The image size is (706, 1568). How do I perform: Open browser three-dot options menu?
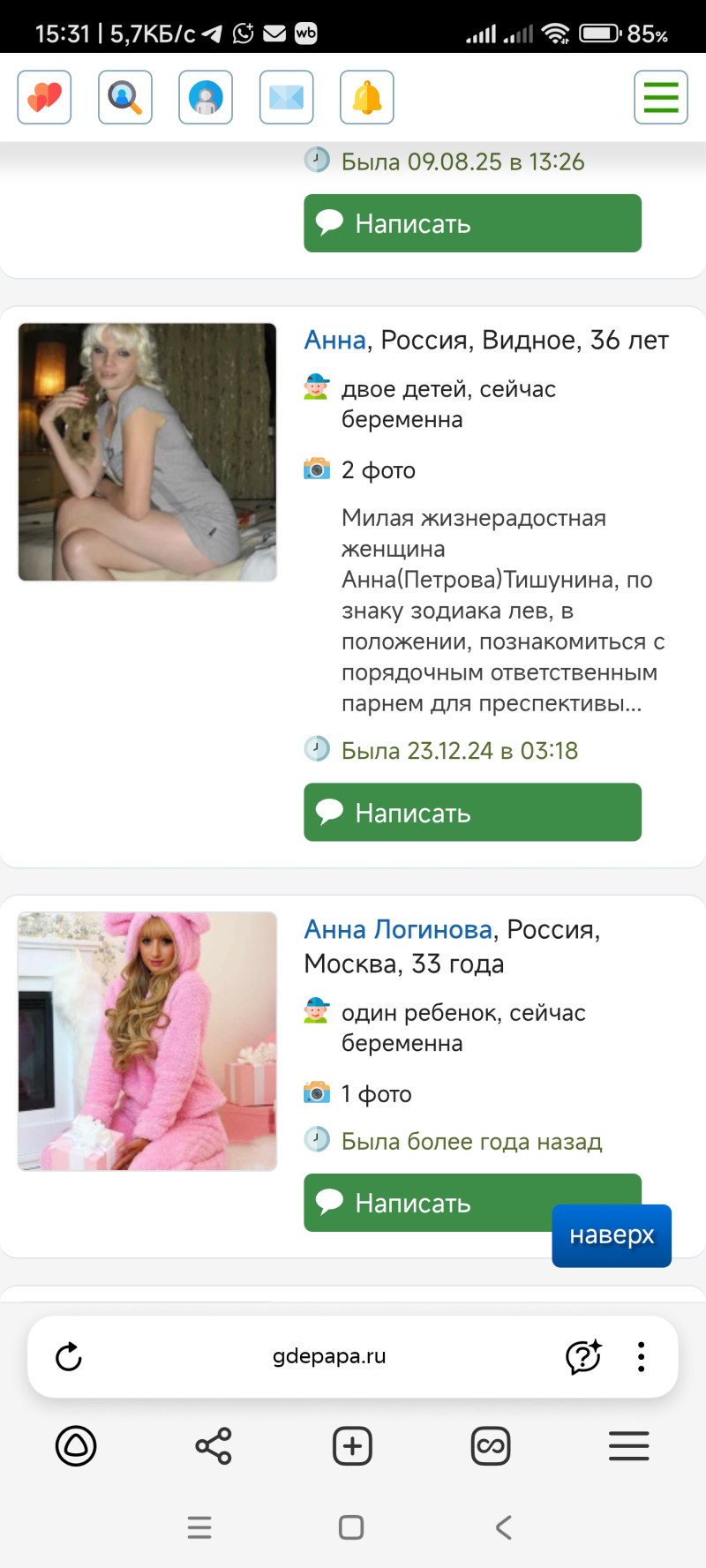click(x=642, y=1357)
